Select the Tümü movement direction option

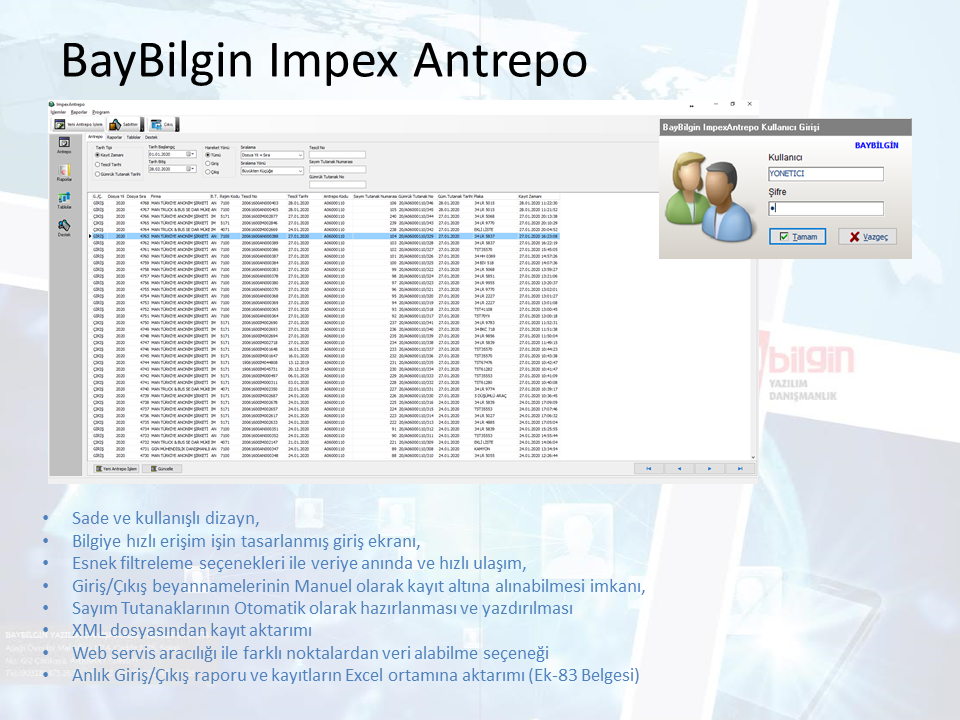208,155
